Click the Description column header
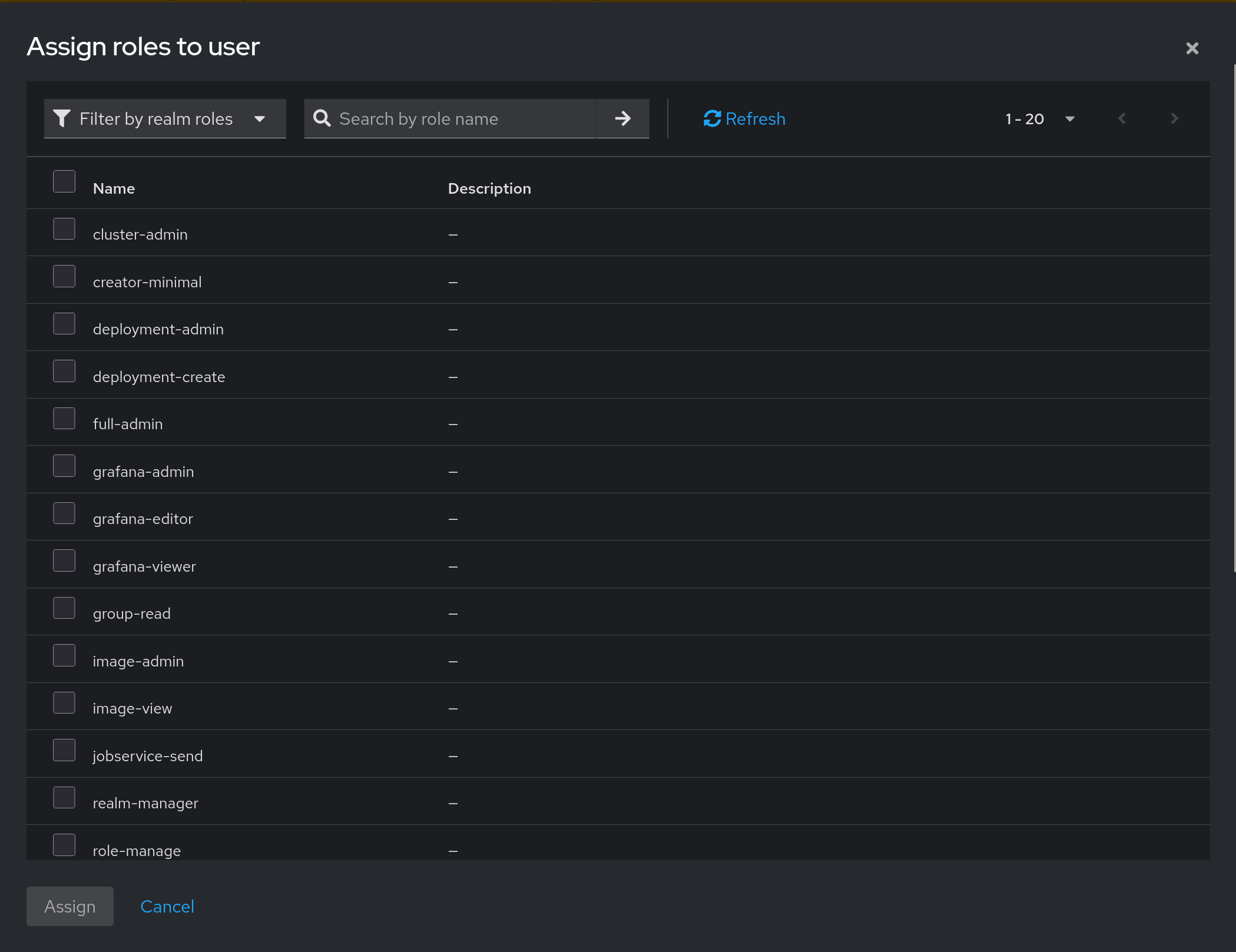The width and height of the screenshot is (1236, 952). tap(489, 188)
